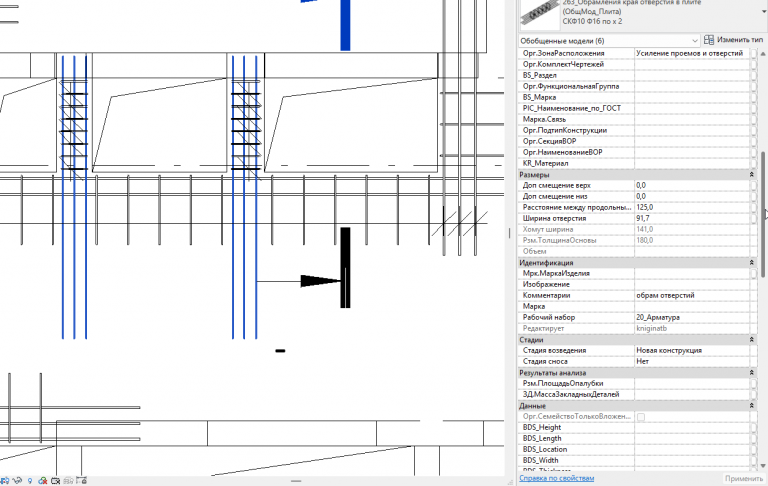
Task: Click the greyed Хомут ширина row
Action: [638, 229]
